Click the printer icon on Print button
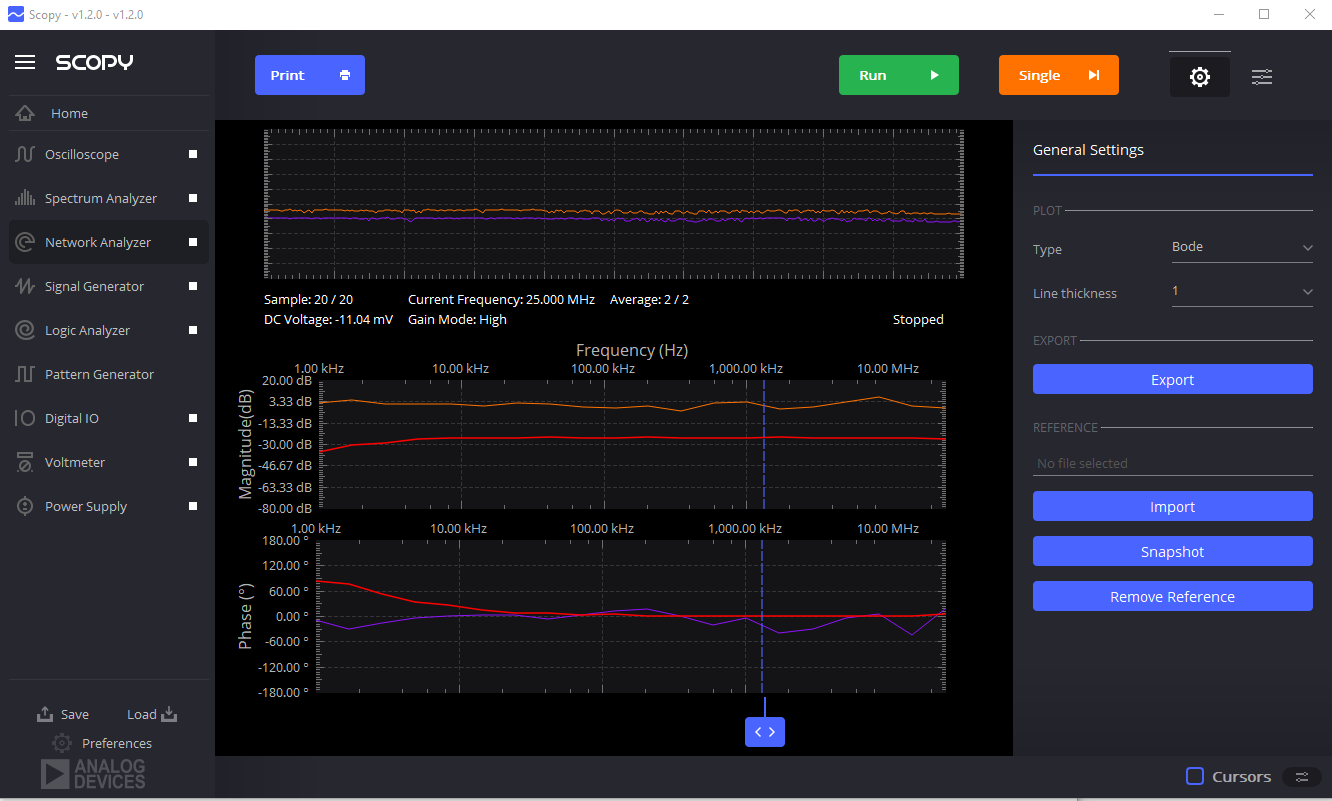Image resolution: width=1332 pixels, height=801 pixels. (x=345, y=75)
